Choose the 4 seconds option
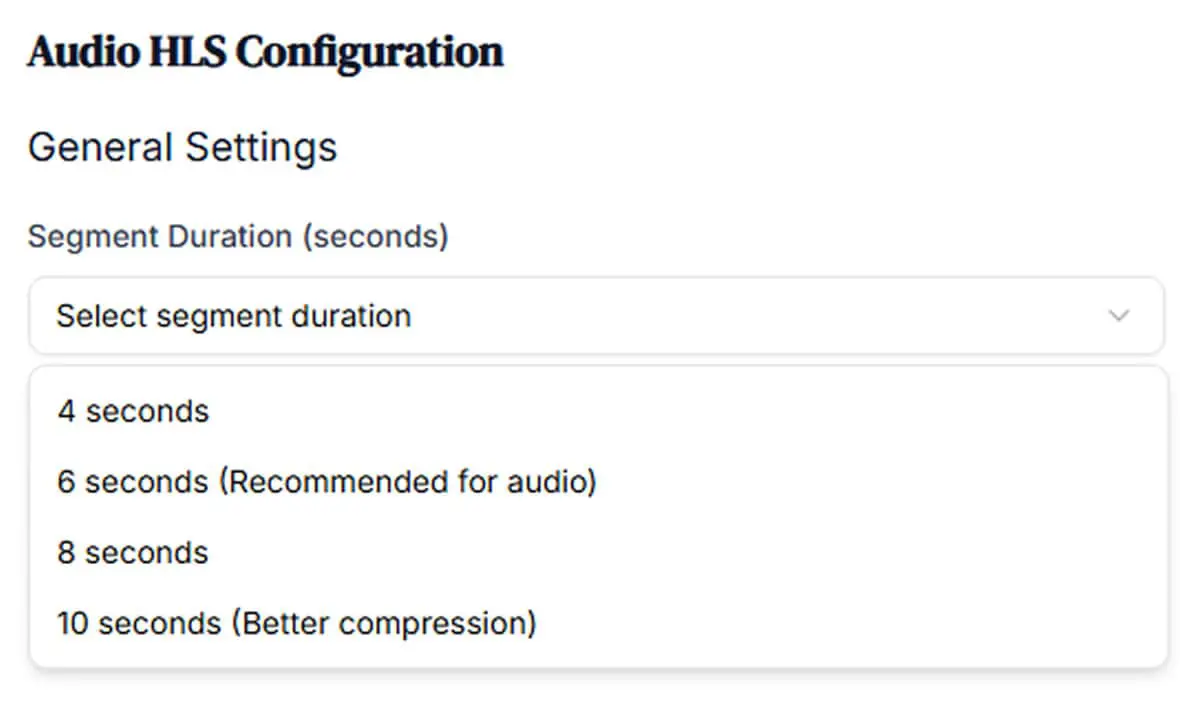Screen dimensions: 1200x713 tap(599, 411)
